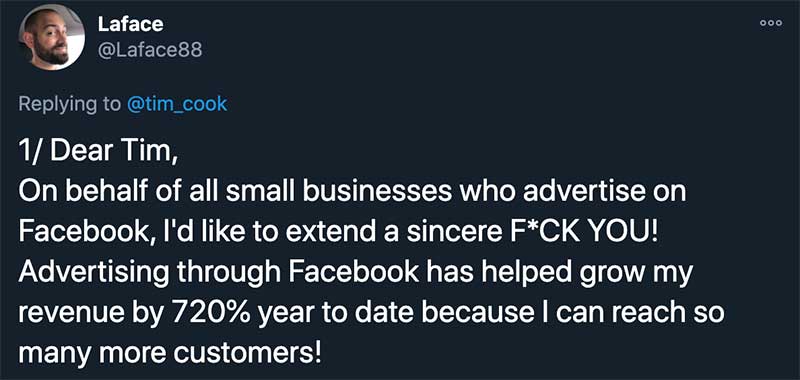This screenshot has width=800, height=380.
Task: Open Laface's profile picture avatar
Action: pos(52,37)
